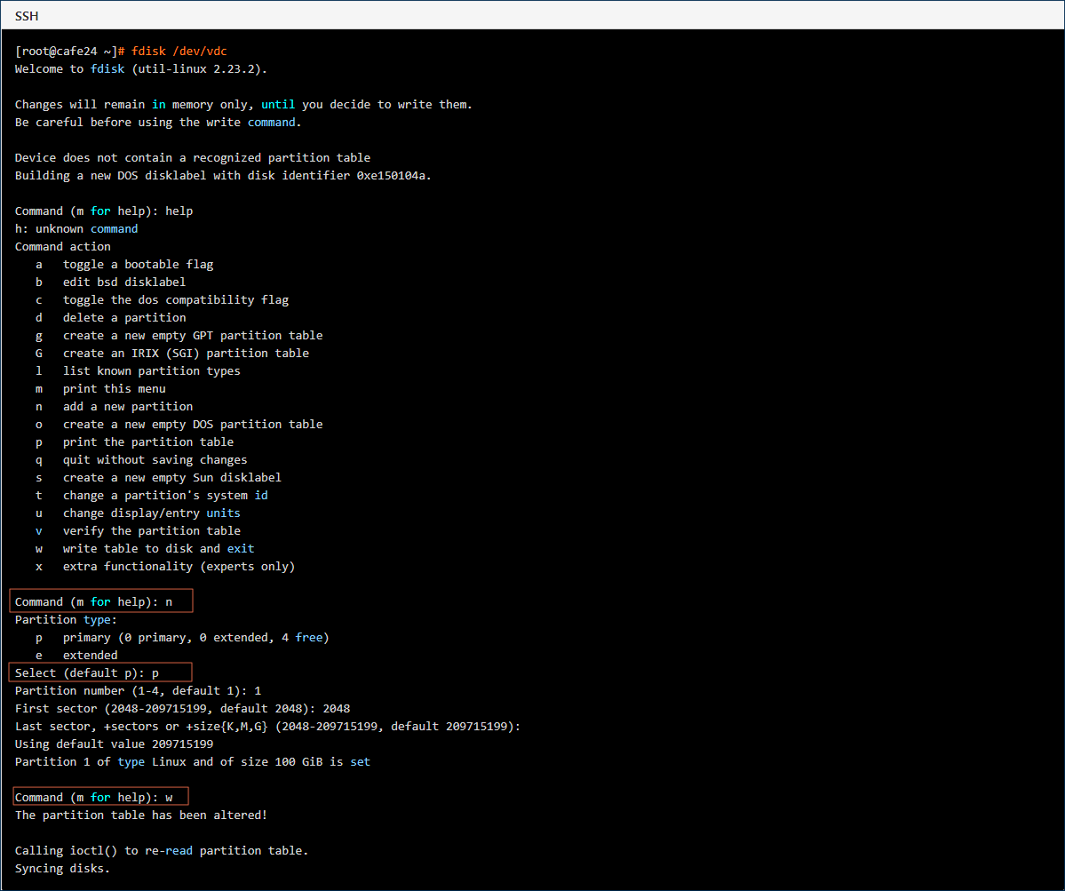This screenshot has width=1065, height=891.
Task: Click the 'Syncing disks.' line
Action: (x=62, y=868)
